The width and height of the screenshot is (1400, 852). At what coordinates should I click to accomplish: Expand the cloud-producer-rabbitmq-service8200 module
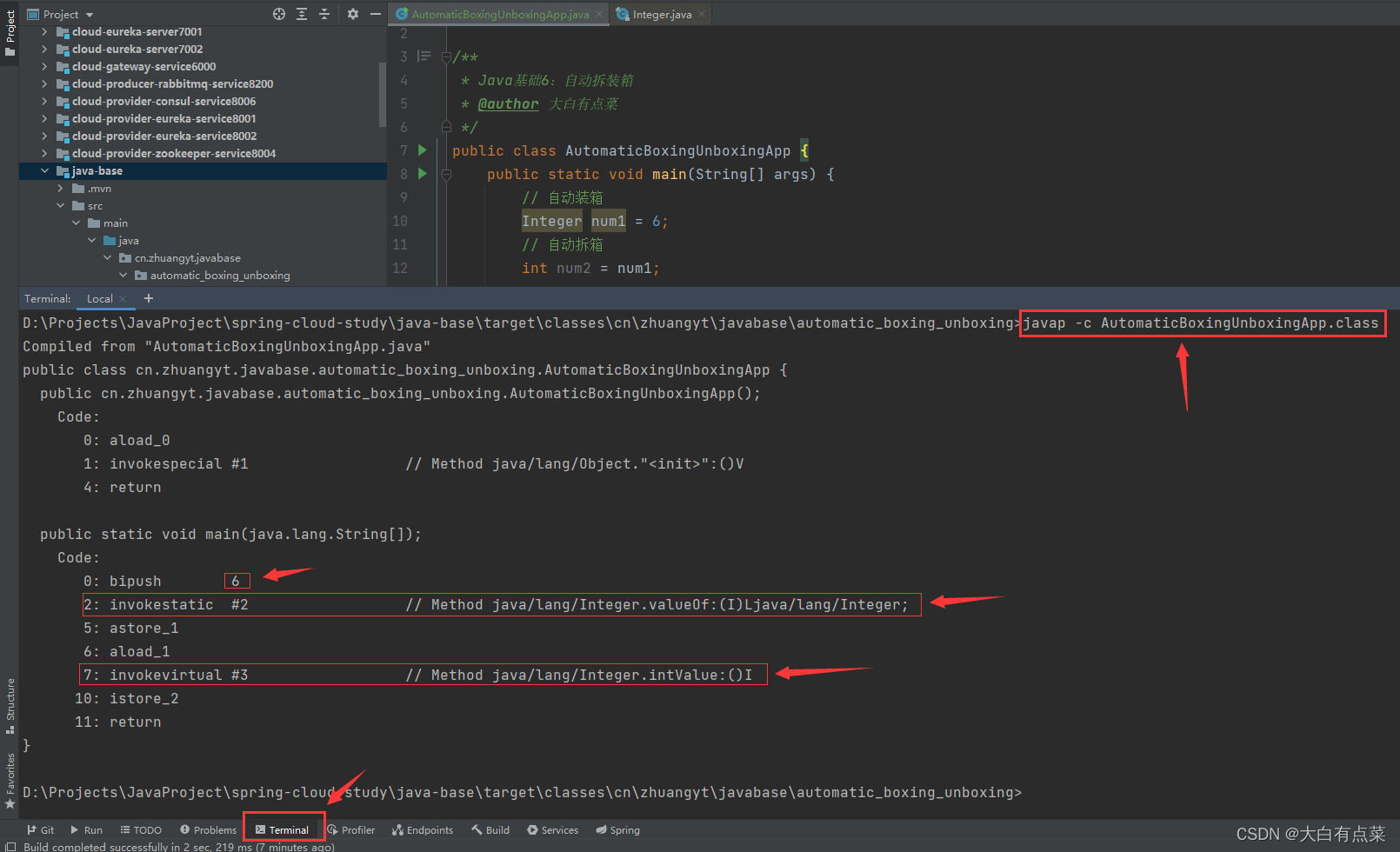pos(44,83)
